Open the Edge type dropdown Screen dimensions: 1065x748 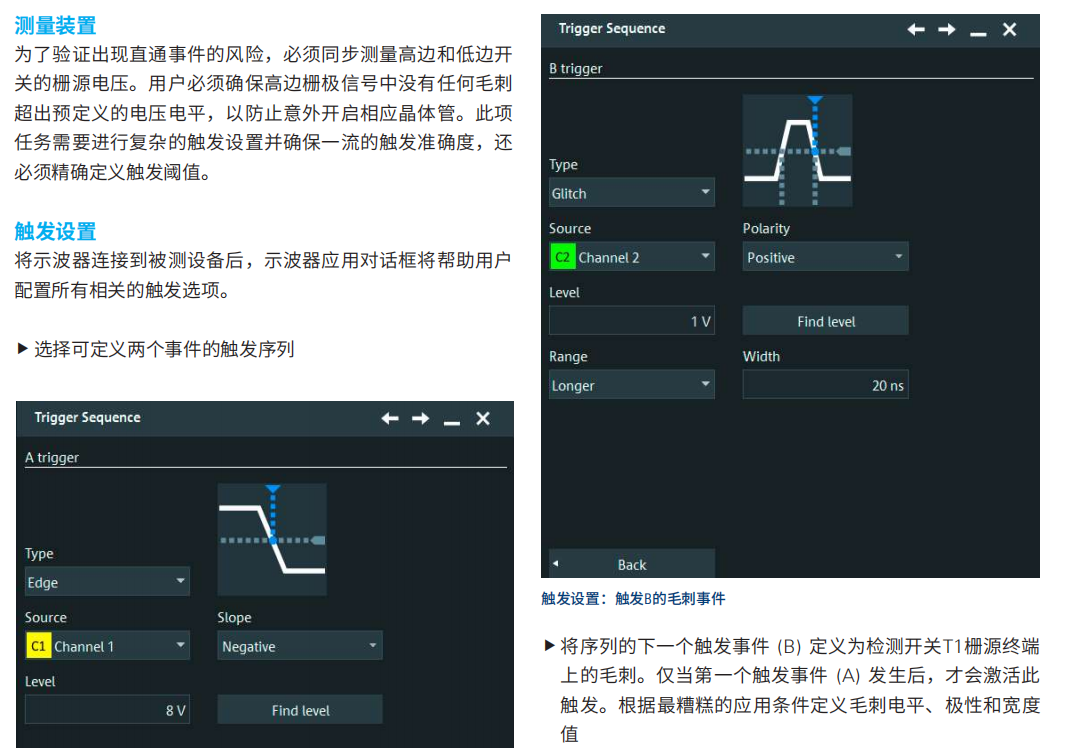(107, 582)
